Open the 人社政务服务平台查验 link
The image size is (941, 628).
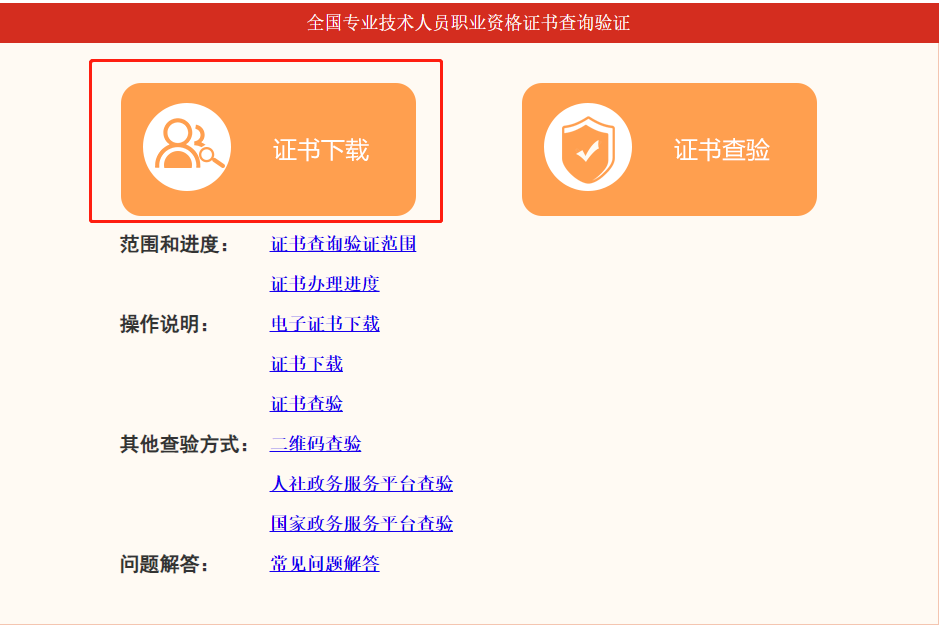click(x=361, y=483)
